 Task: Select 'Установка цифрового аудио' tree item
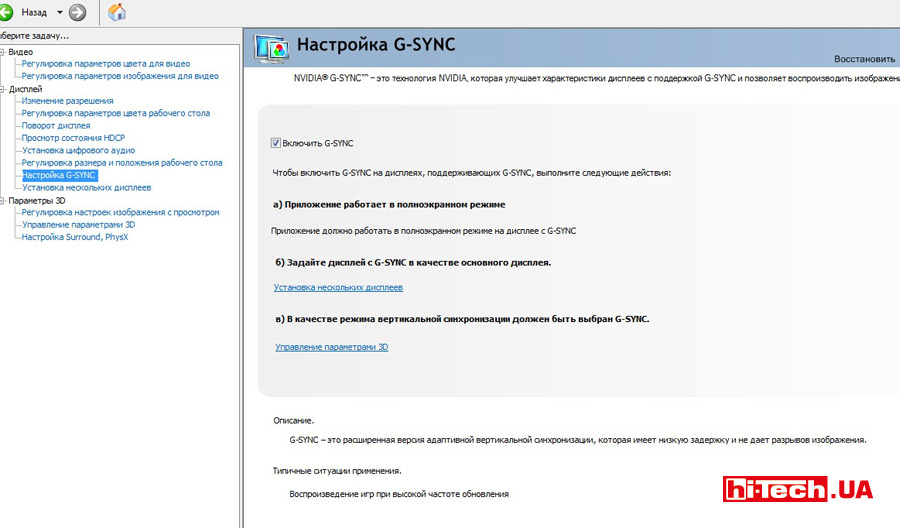click(78, 150)
